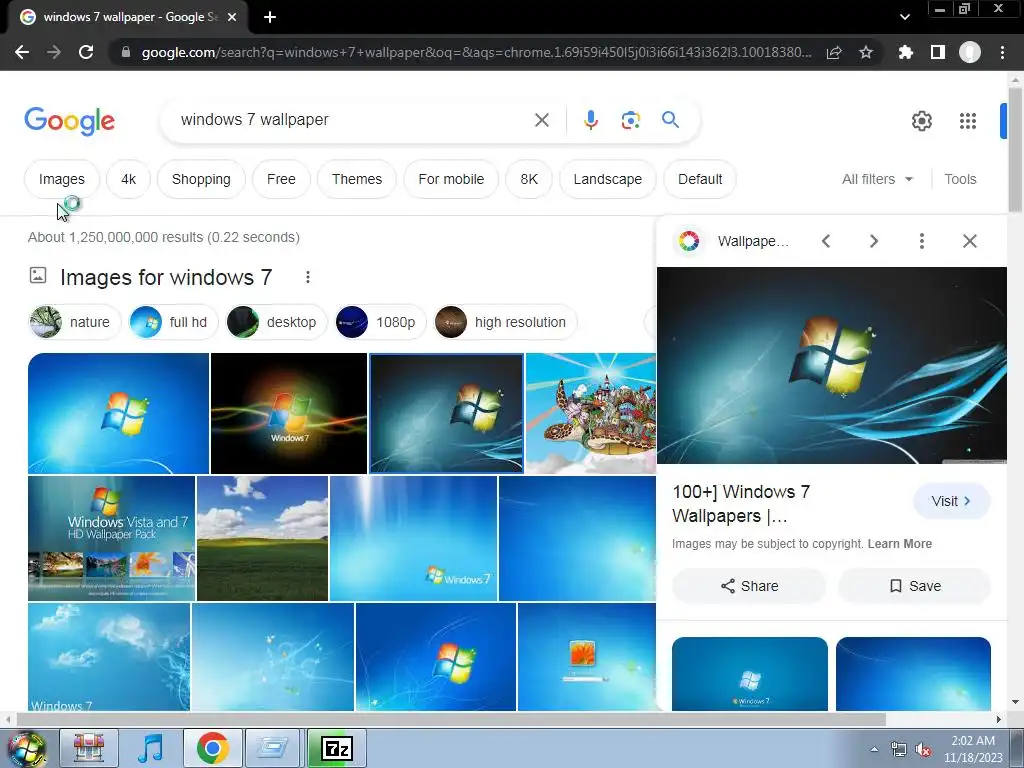Reload the current page
The height and width of the screenshot is (768, 1024).
click(86, 52)
